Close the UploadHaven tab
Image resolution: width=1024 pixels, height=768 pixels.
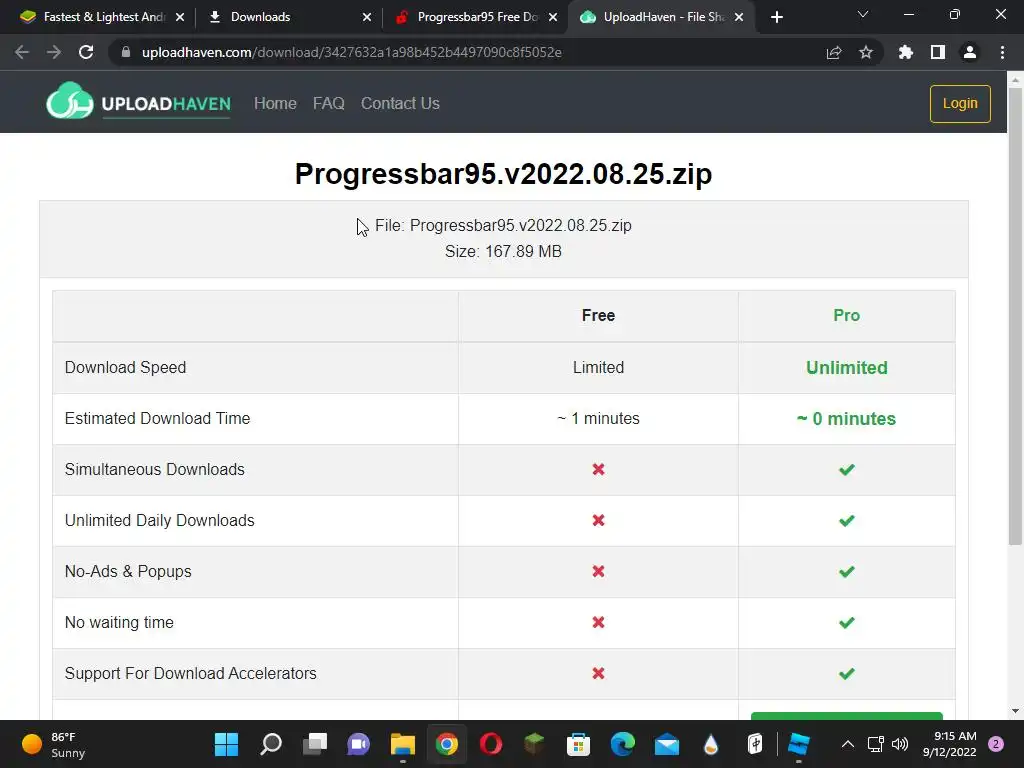click(739, 17)
